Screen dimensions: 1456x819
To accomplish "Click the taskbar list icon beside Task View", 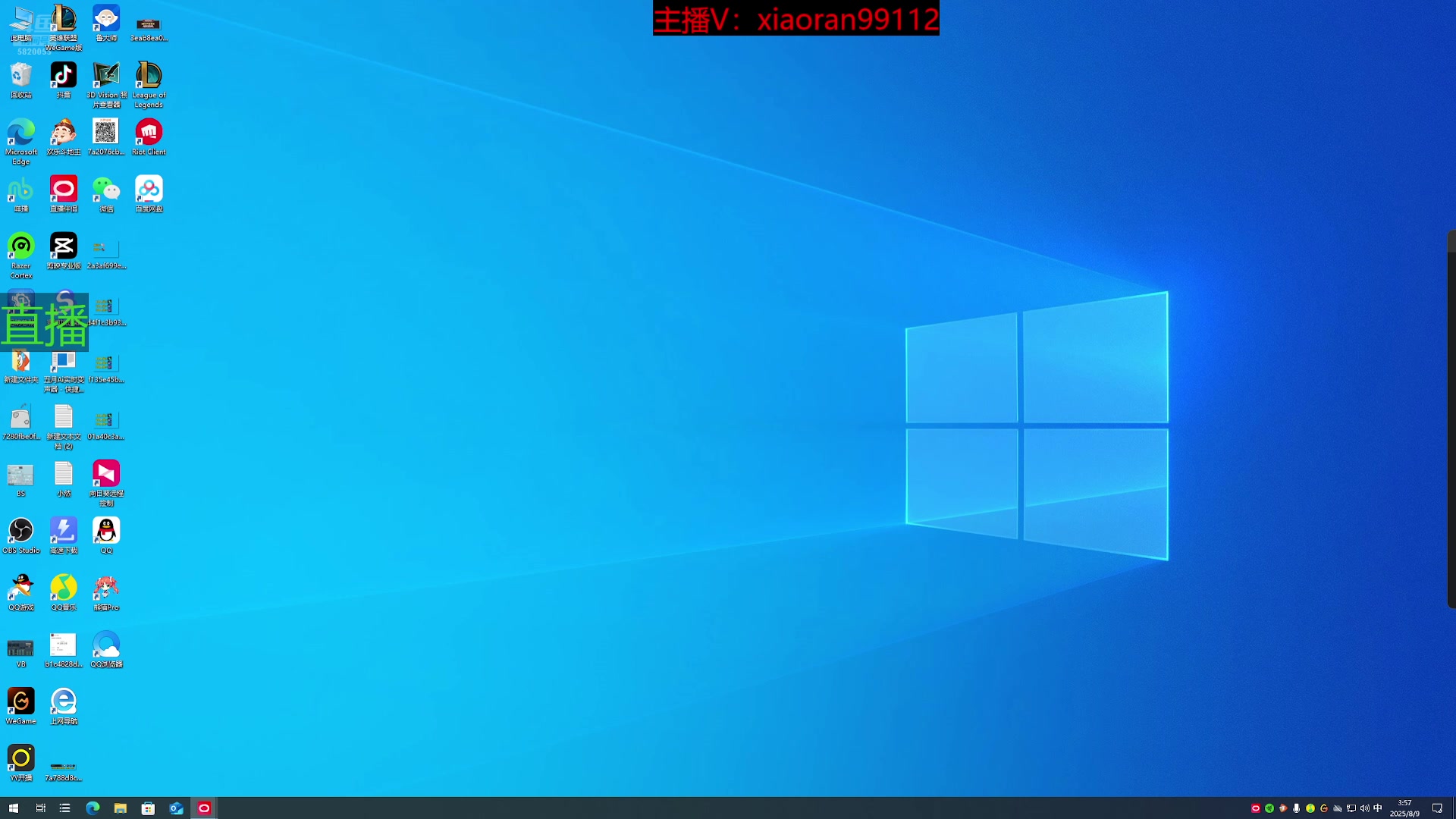I will [x=65, y=808].
